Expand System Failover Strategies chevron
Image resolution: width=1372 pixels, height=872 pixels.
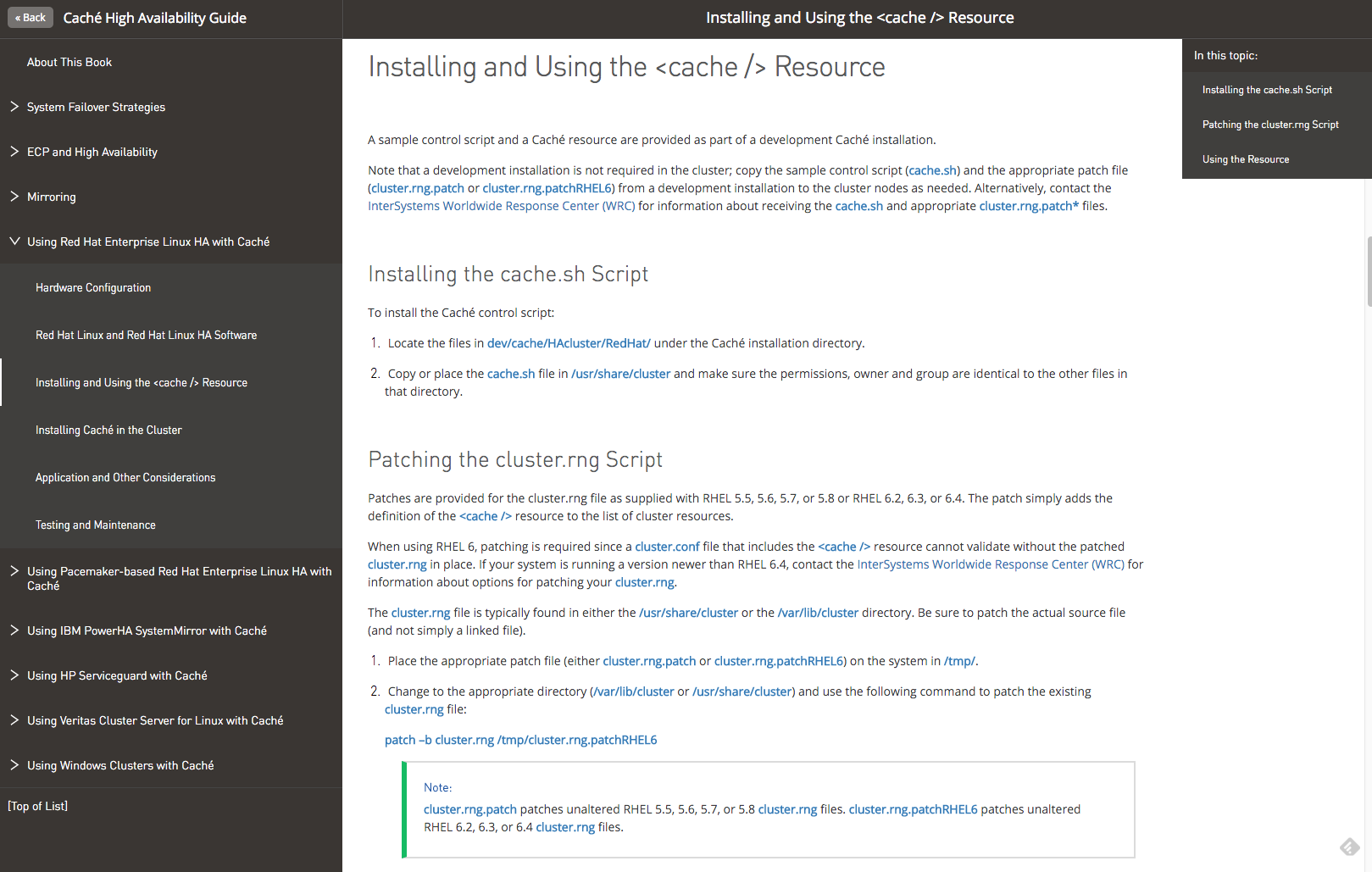[x=14, y=107]
